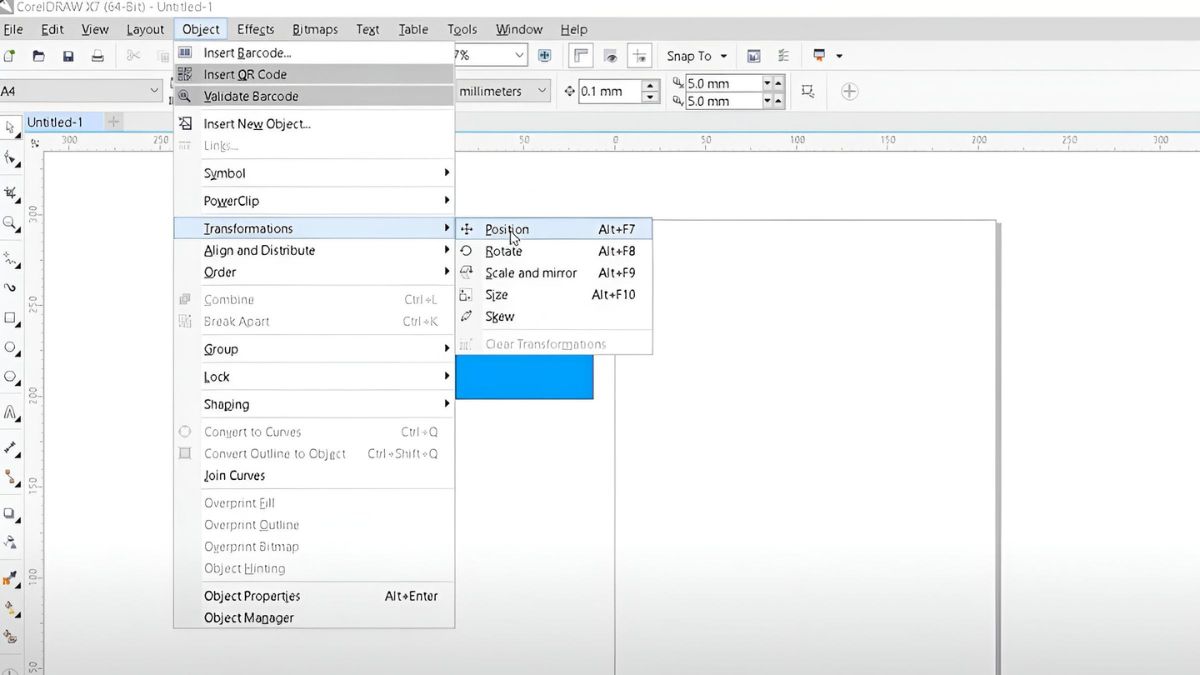Open the application launcher dropdown arrow
This screenshot has height=675, width=1200.
click(839, 56)
